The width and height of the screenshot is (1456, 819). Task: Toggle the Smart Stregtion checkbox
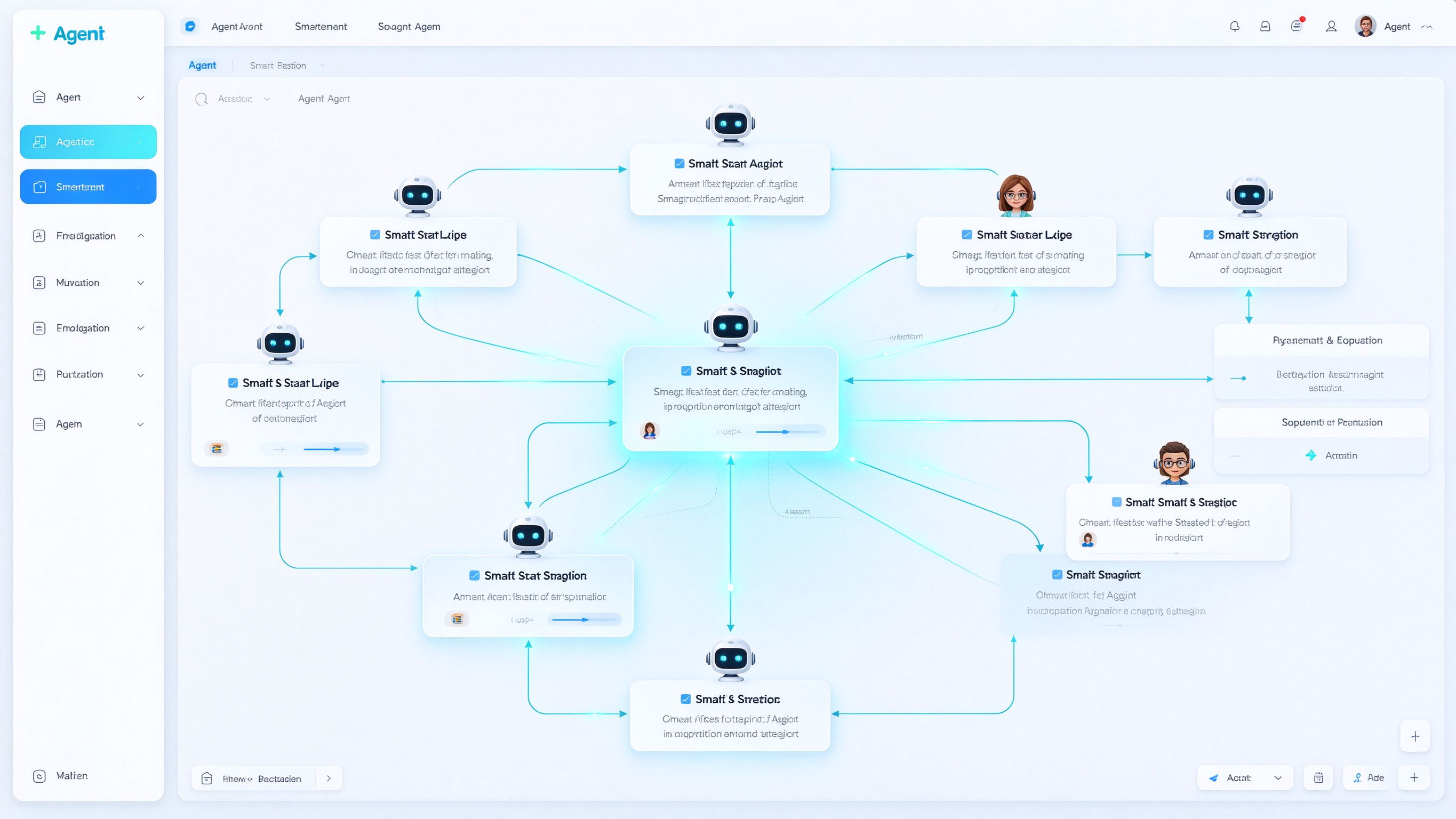1208,235
